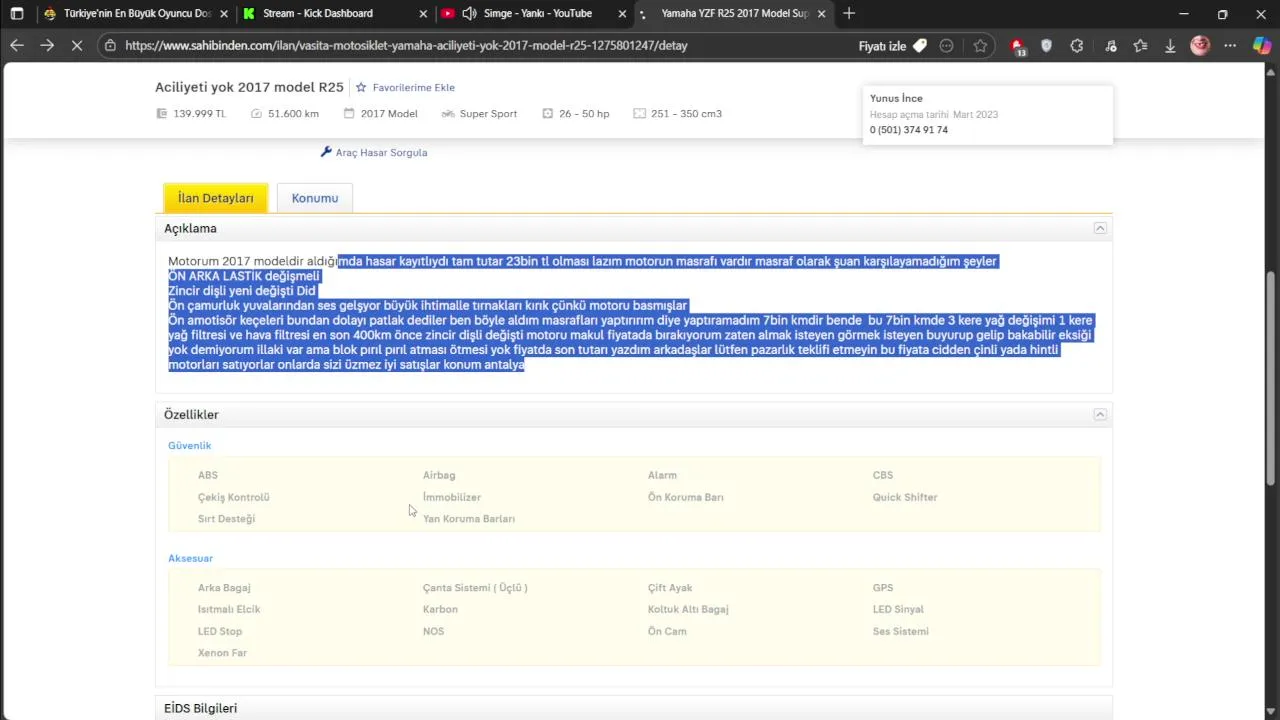Click the Favorilerime Ekle link
Screen dimensions: 1280x720
pyautogui.click(x=413, y=87)
